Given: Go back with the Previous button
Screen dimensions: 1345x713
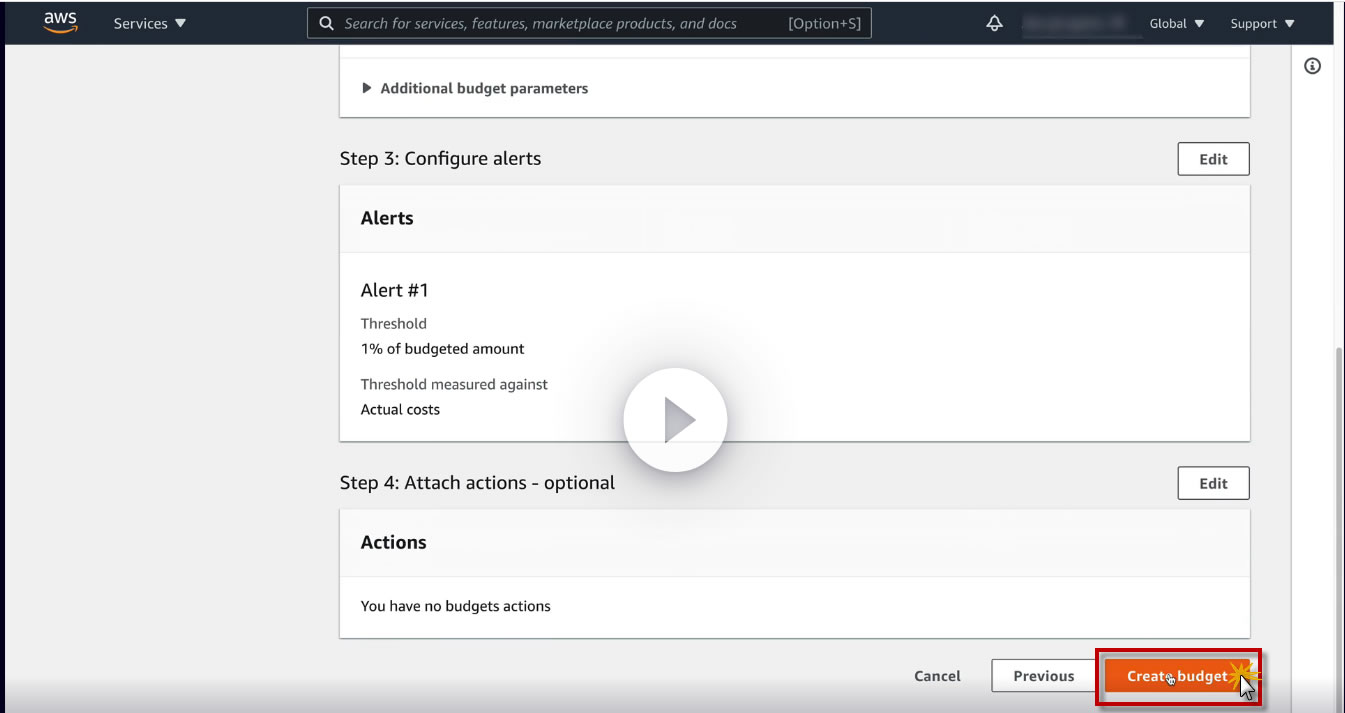Looking at the screenshot, I should [x=1043, y=676].
